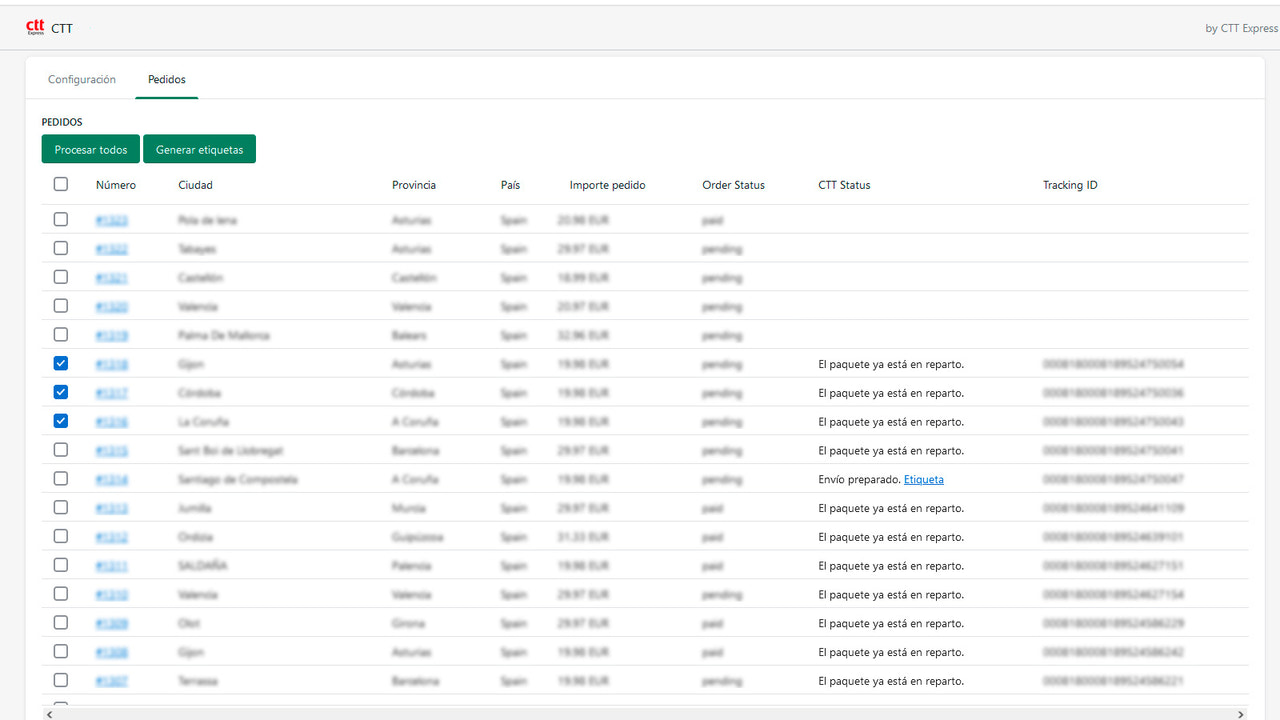Click the left scroll arrow at the bottom
Image resolution: width=1280 pixels, height=720 pixels.
pos(49,714)
